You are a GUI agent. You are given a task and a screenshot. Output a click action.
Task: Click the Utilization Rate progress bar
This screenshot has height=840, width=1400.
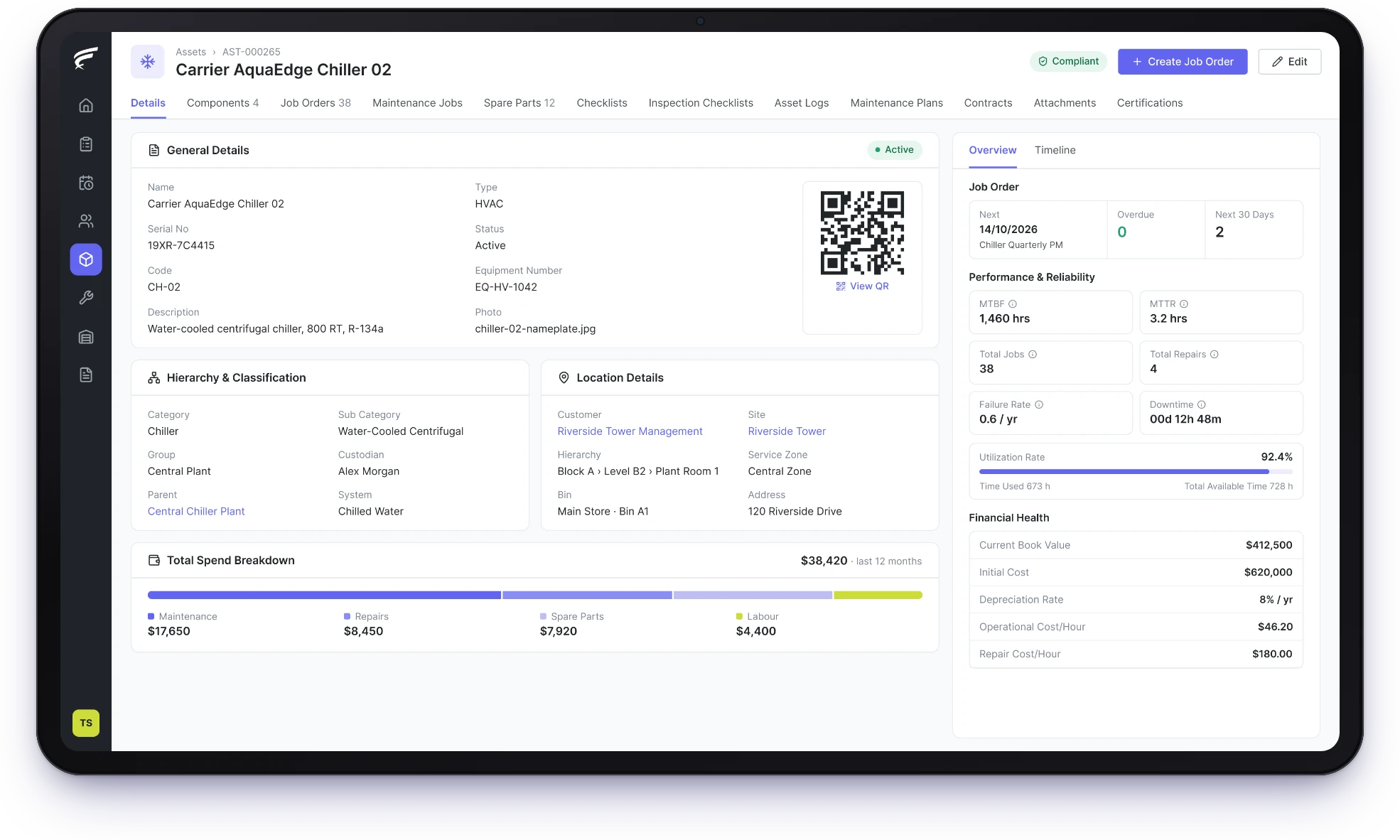click(x=1136, y=471)
